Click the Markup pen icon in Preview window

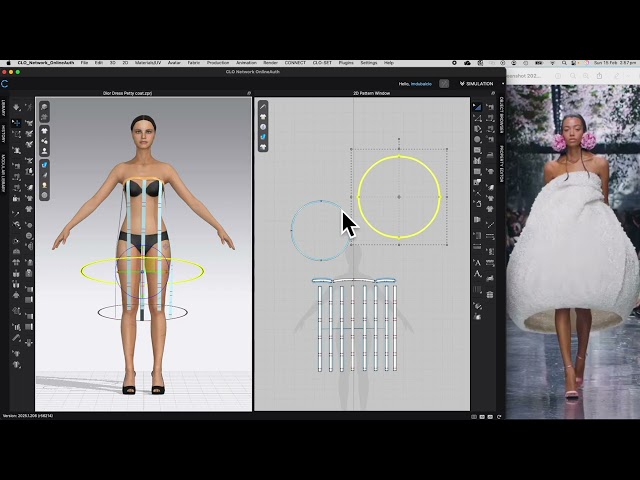point(616,76)
